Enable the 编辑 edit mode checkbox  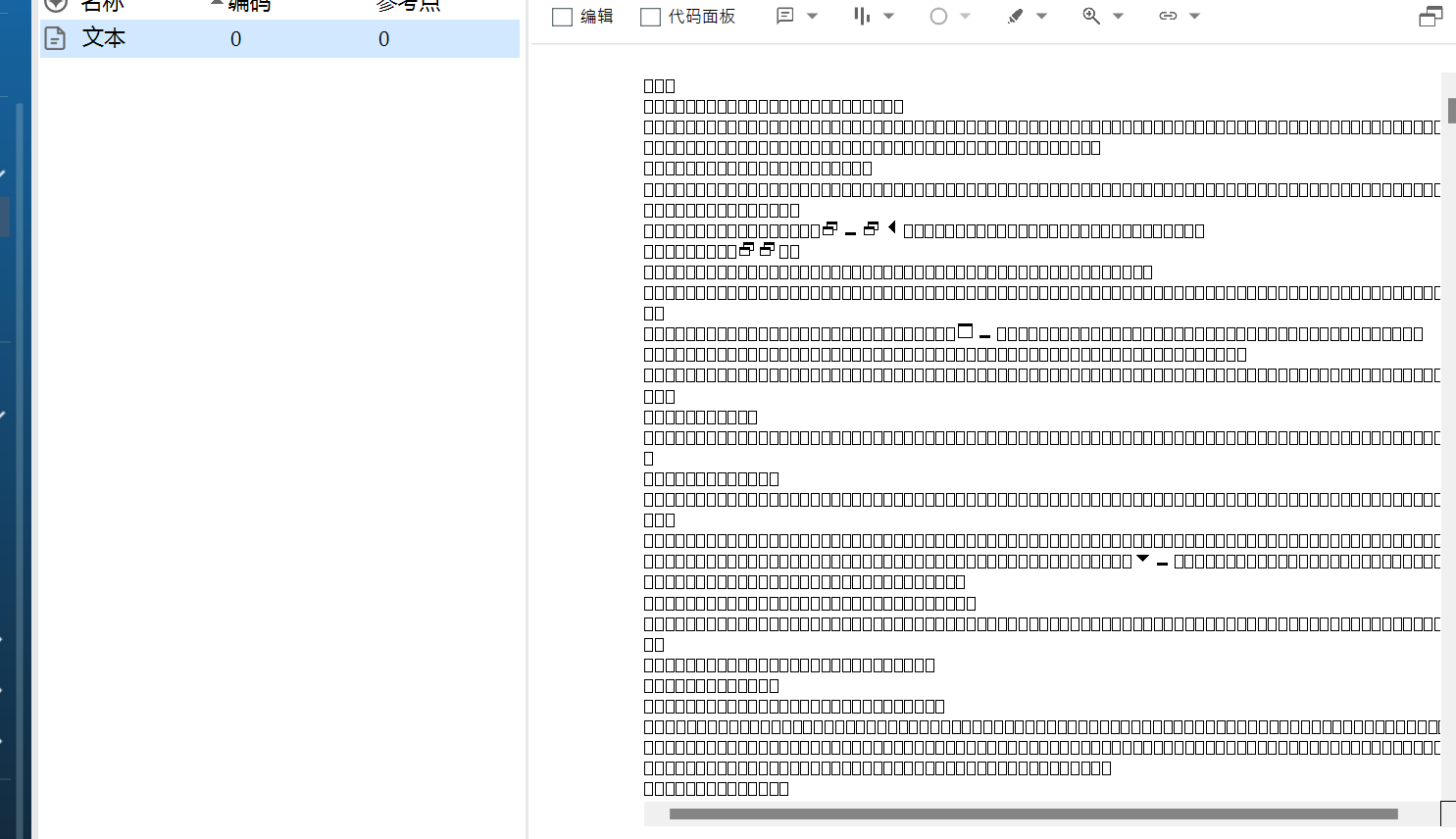pyautogui.click(x=562, y=17)
